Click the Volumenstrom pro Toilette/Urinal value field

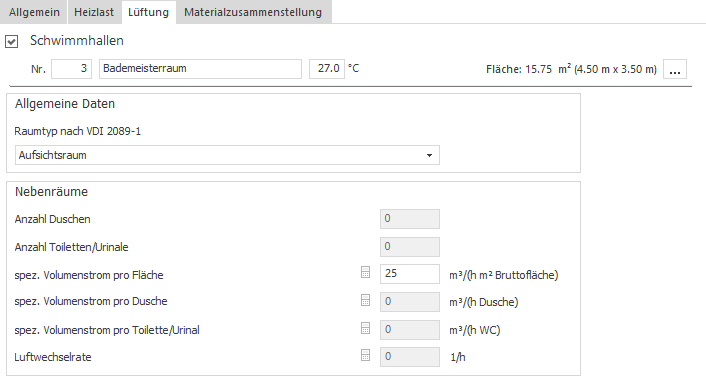pos(410,330)
